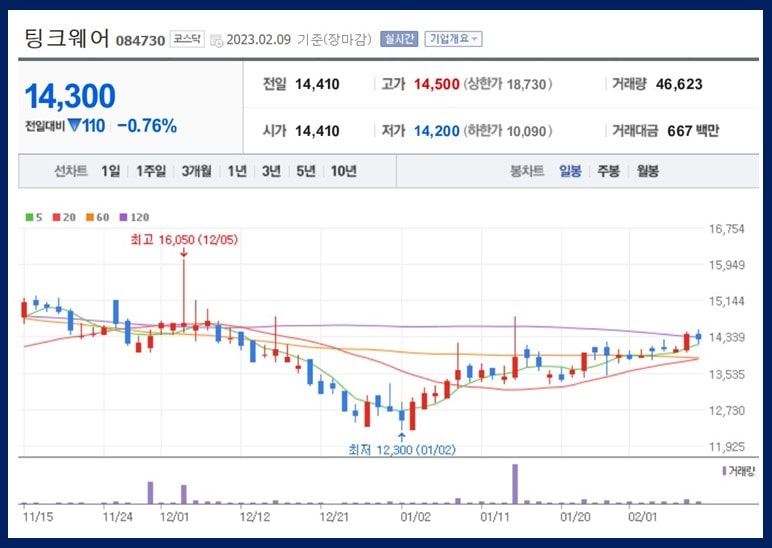The image size is (772, 548).
Task: Switch to 주봉 weekly candle chart
Action: point(609,171)
